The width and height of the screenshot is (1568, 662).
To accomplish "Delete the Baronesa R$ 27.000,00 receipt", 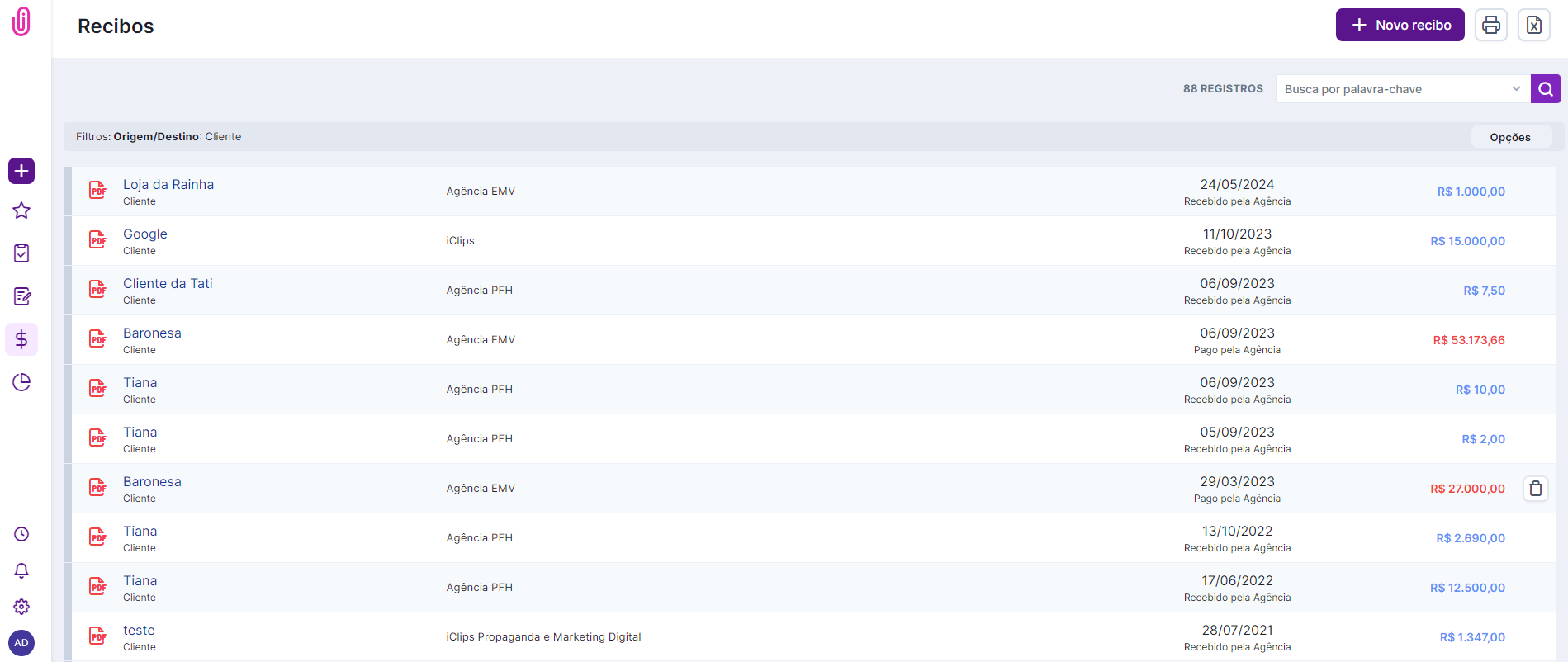I will [1535, 489].
